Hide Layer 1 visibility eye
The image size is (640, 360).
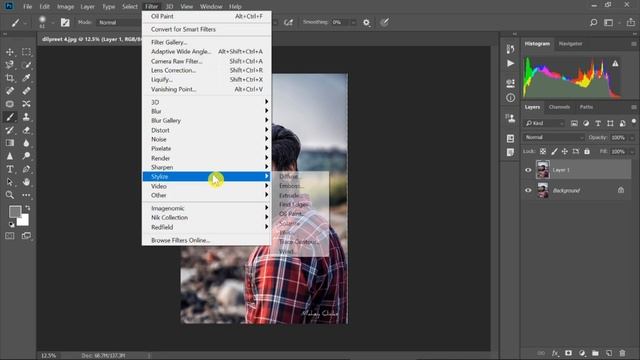click(528, 170)
